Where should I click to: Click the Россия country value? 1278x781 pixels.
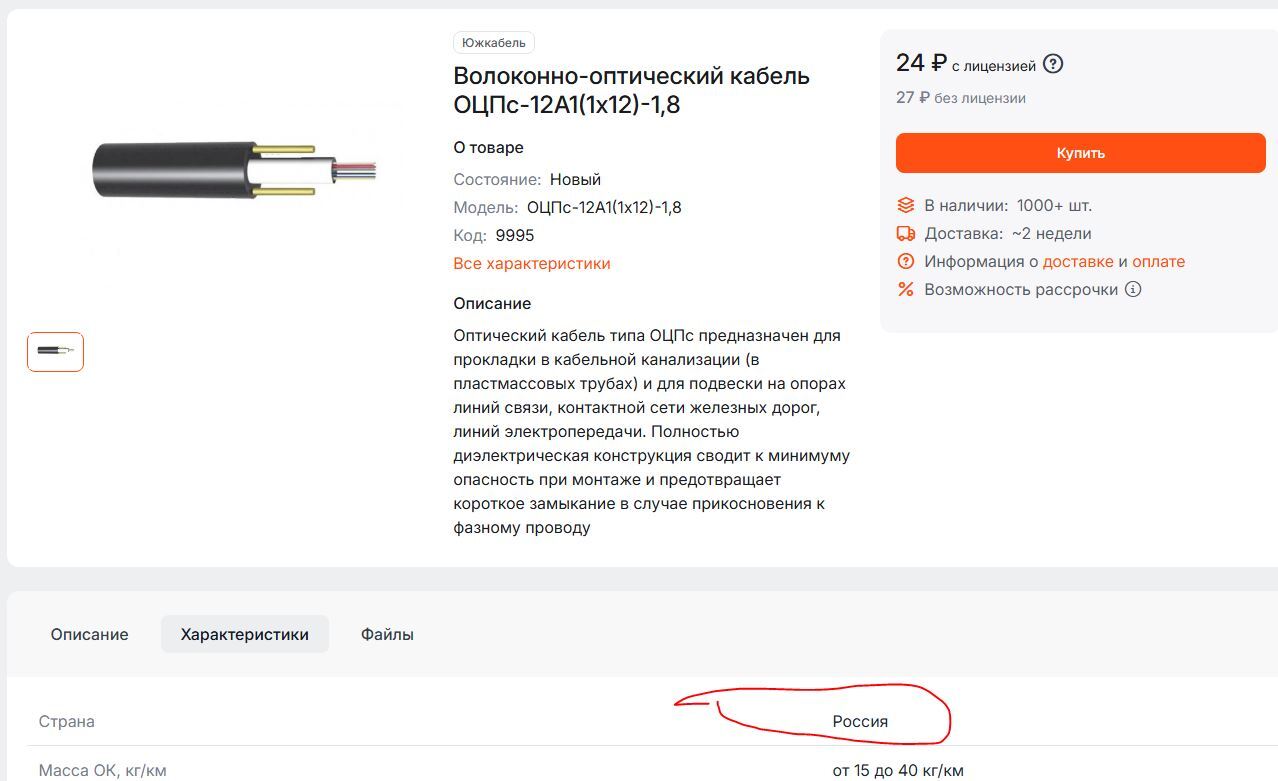[860, 721]
